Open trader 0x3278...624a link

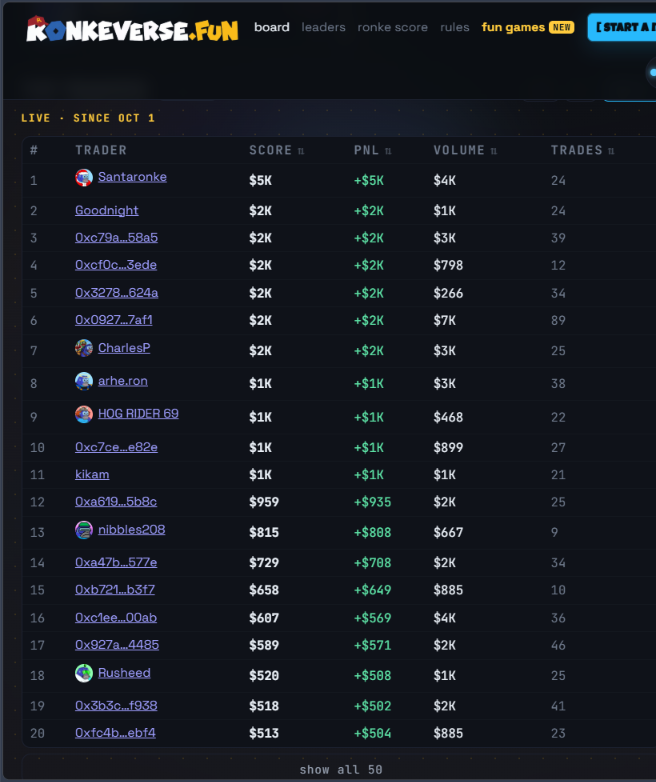coord(116,293)
